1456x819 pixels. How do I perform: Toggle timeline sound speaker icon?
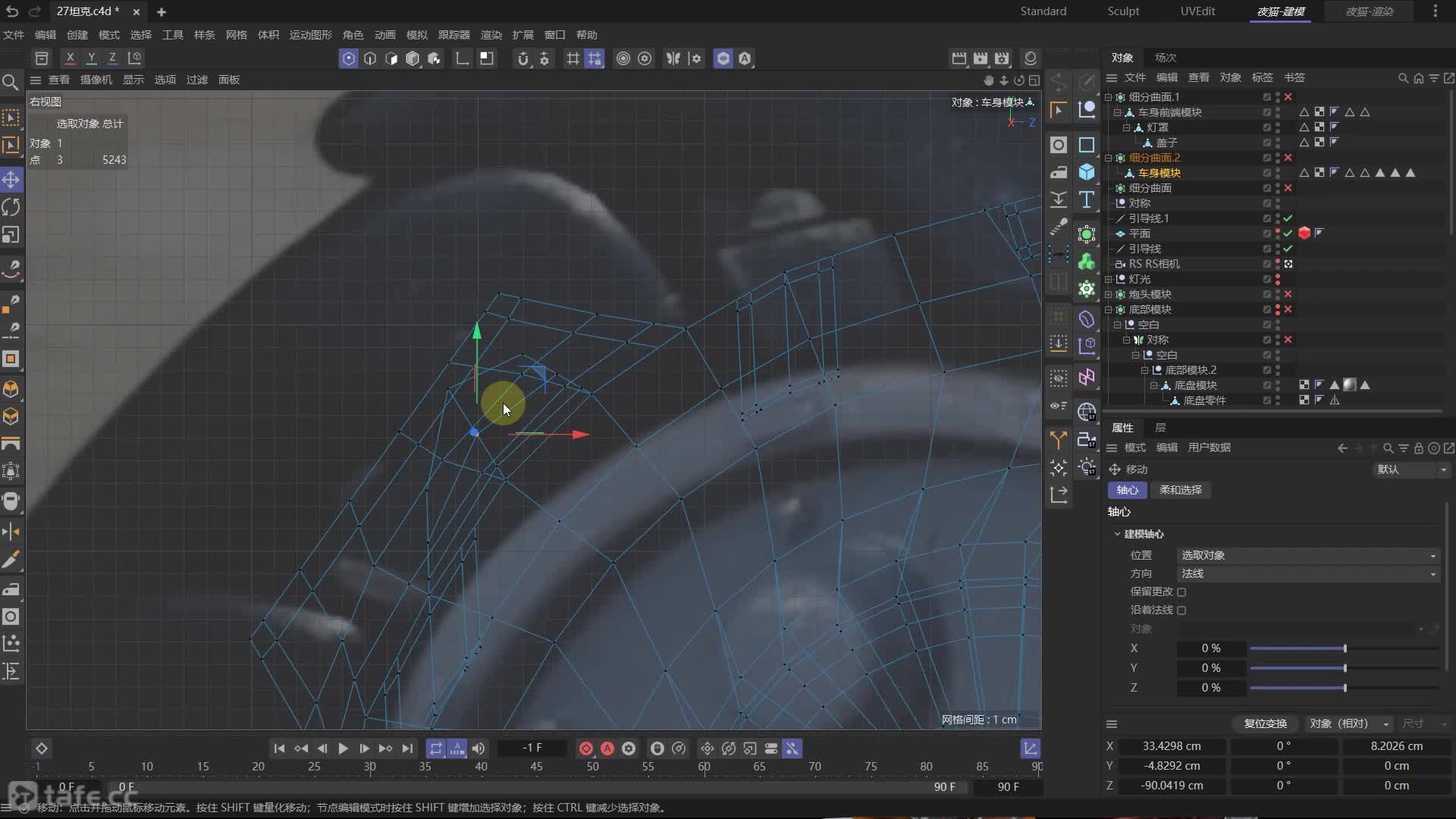[x=479, y=748]
